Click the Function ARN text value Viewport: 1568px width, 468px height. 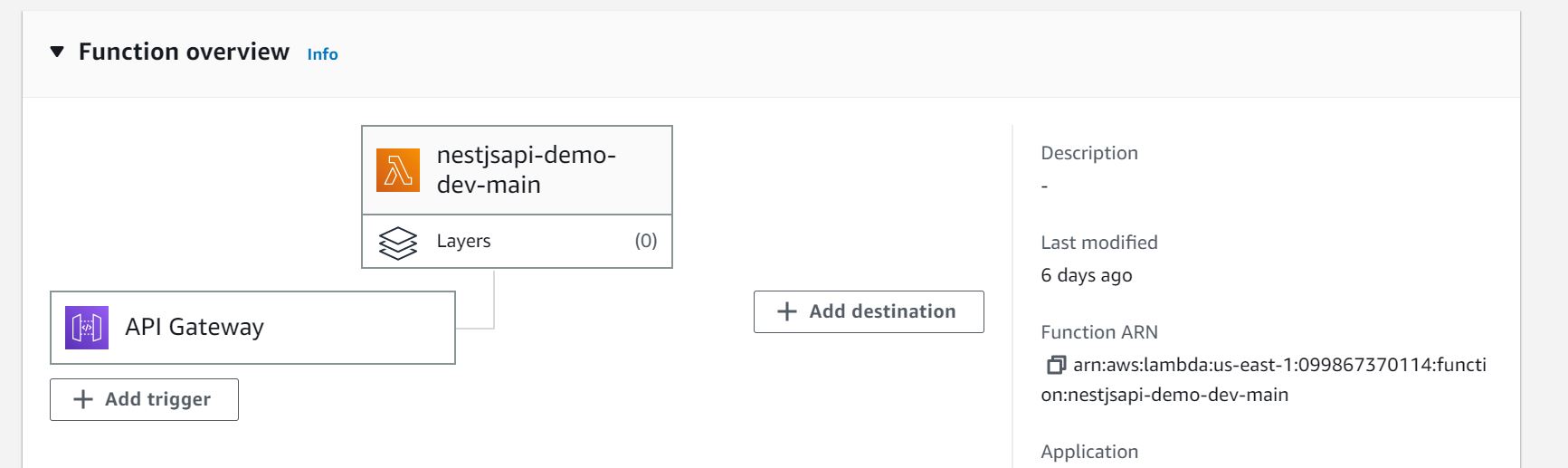coord(1264,379)
